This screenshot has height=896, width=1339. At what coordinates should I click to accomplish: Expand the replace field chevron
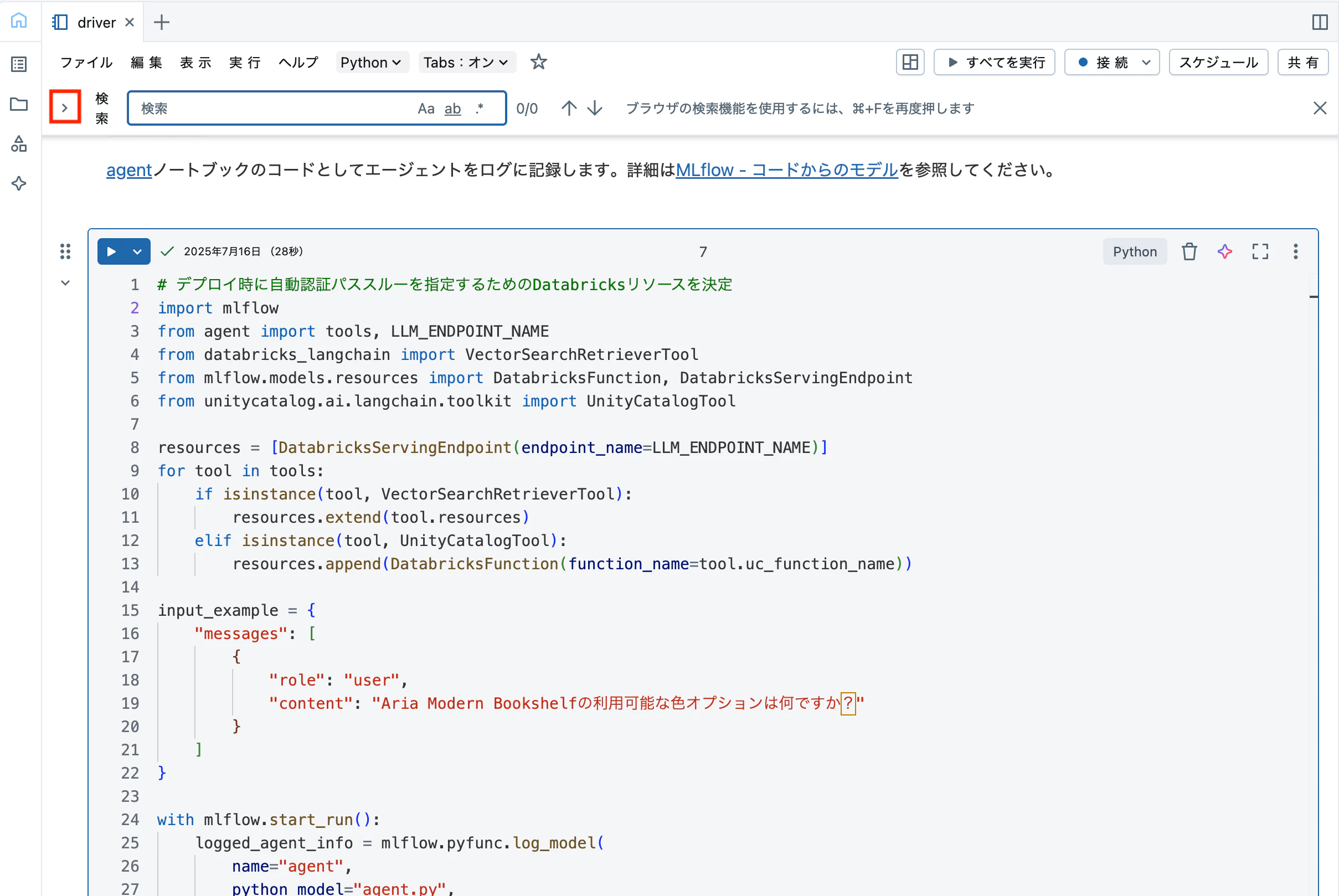coord(65,107)
